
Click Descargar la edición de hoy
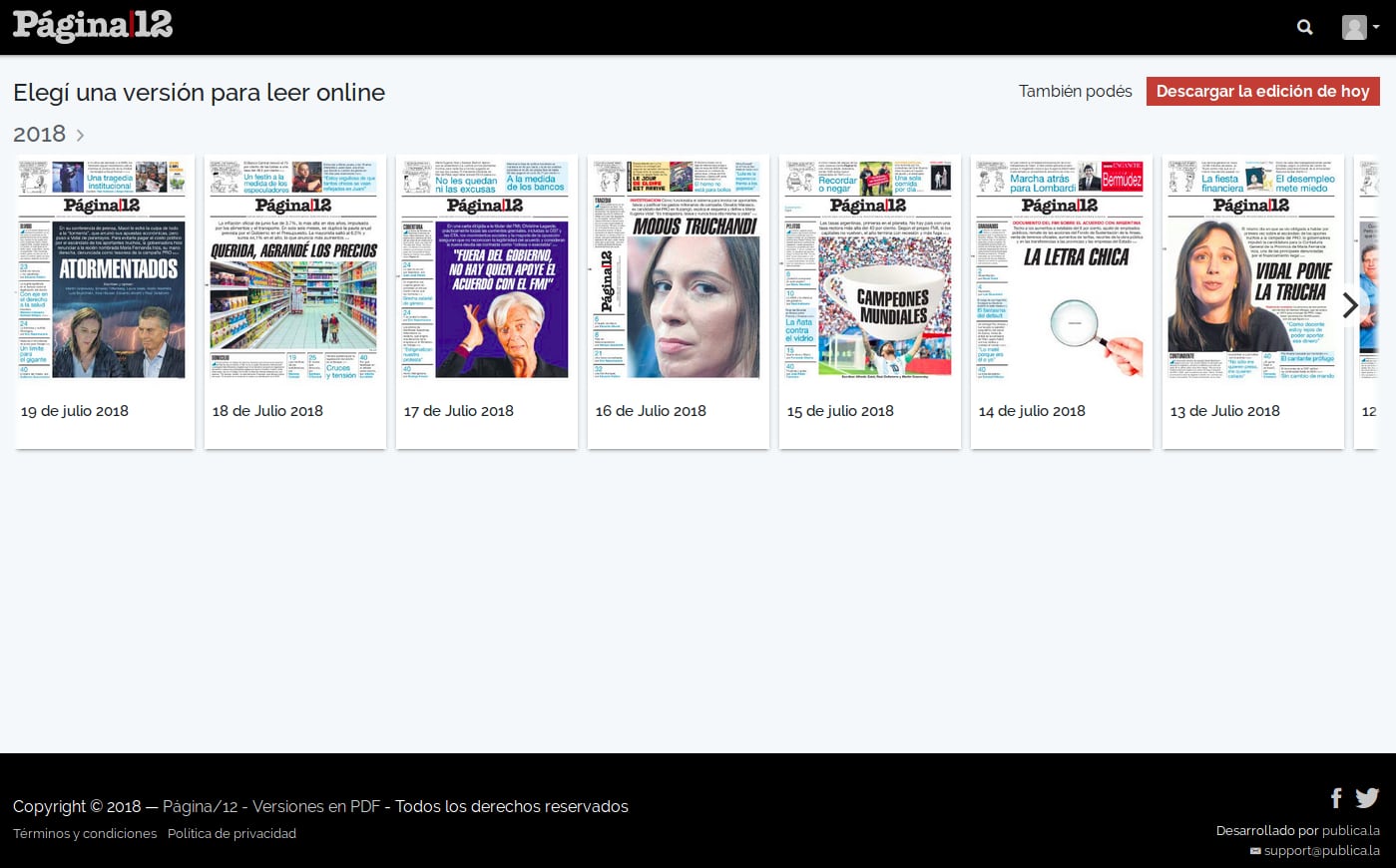(1262, 91)
